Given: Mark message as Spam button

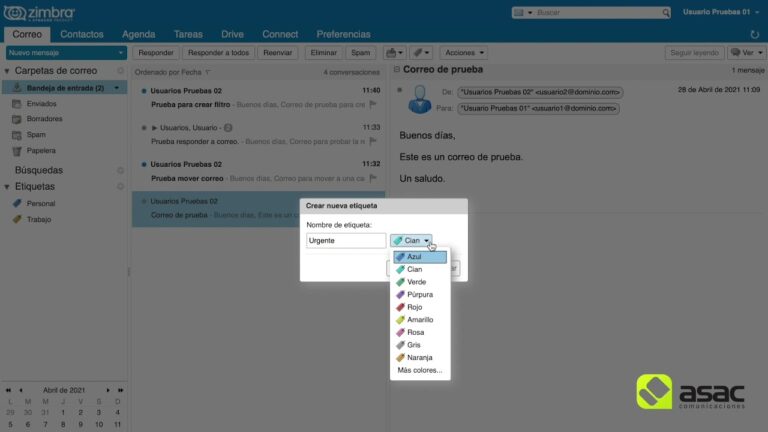Looking at the screenshot, I should tap(360, 52).
